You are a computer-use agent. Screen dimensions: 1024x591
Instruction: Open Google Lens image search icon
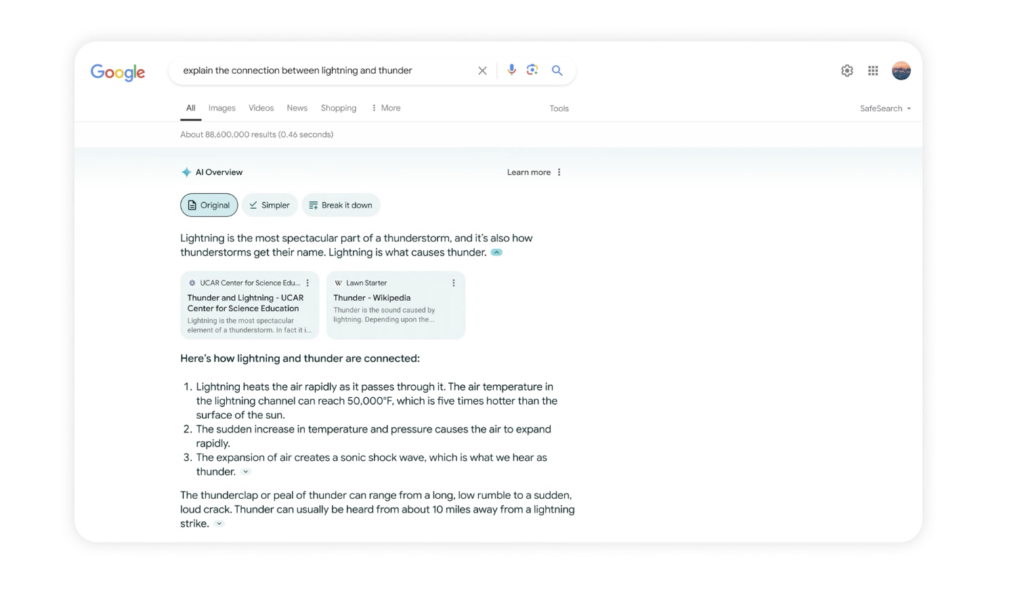(x=532, y=70)
